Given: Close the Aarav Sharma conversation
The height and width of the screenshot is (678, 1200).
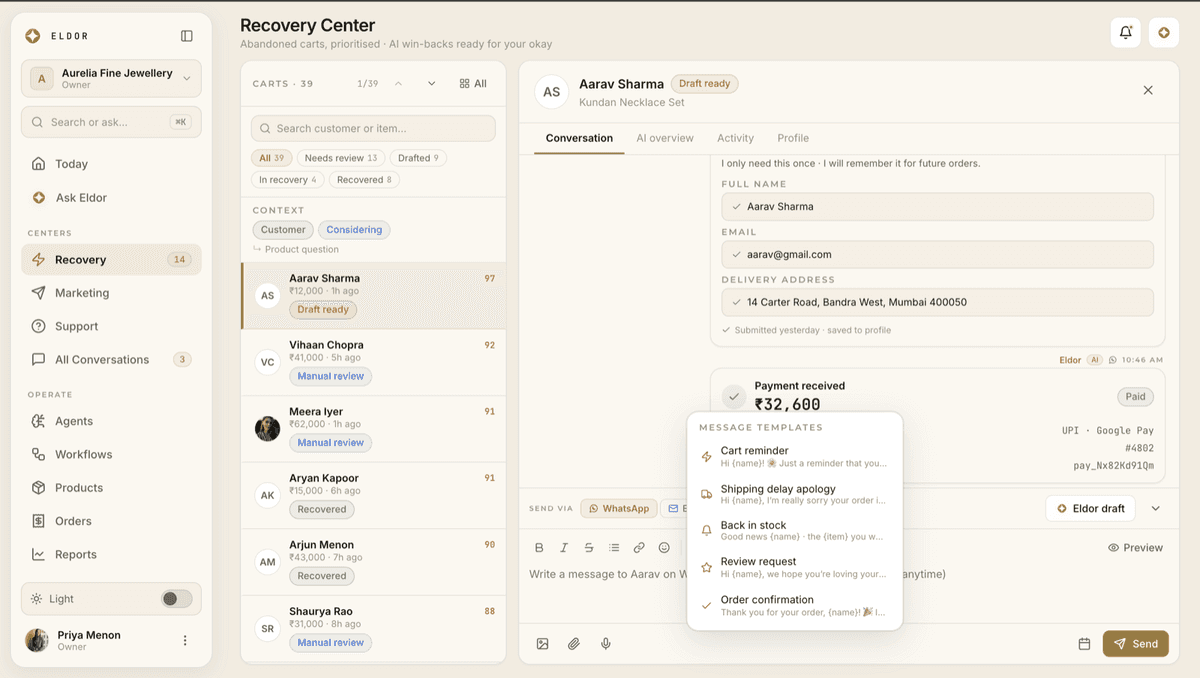Looking at the screenshot, I should [x=1148, y=90].
